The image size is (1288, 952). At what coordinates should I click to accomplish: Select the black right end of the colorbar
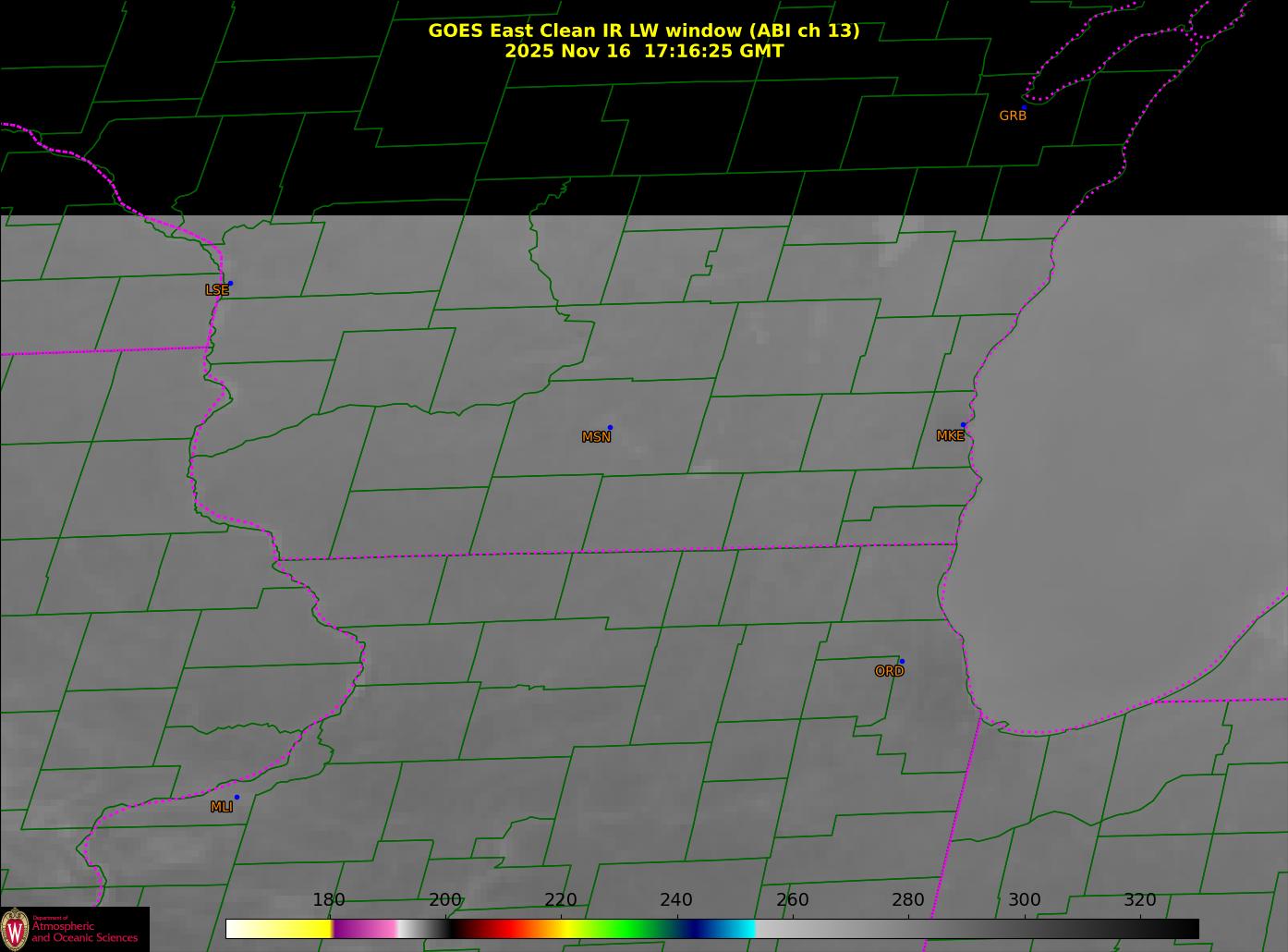click(1183, 928)
